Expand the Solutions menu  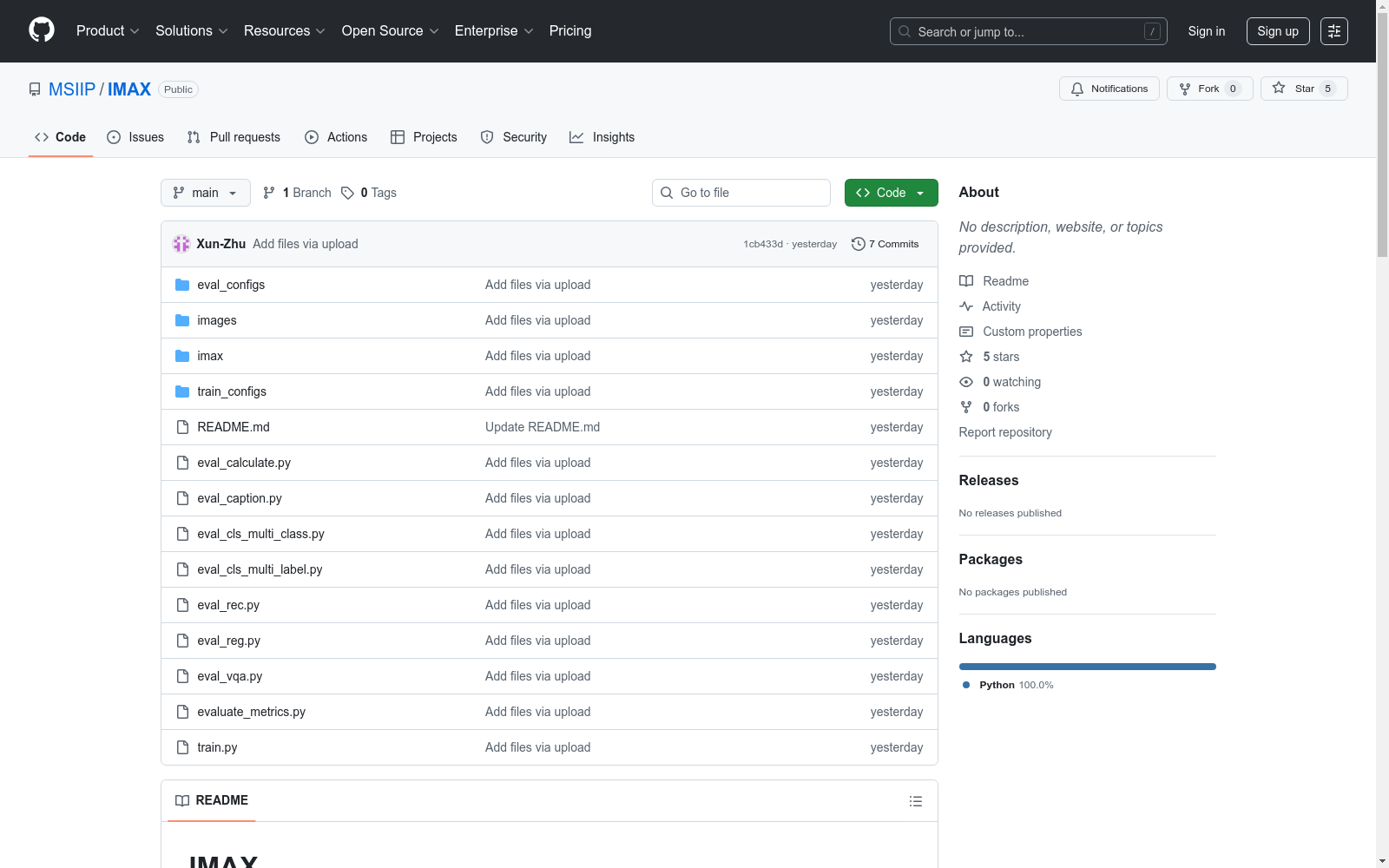click(192, 31)
